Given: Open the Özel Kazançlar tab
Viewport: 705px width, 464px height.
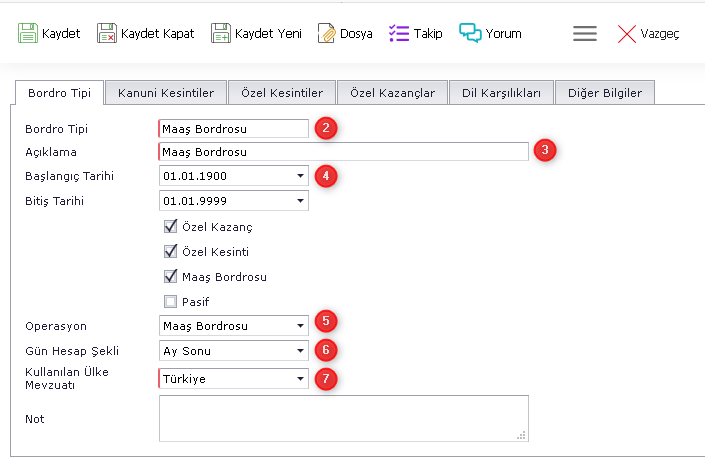Looking at the screenshot, I should pos(392,93).
